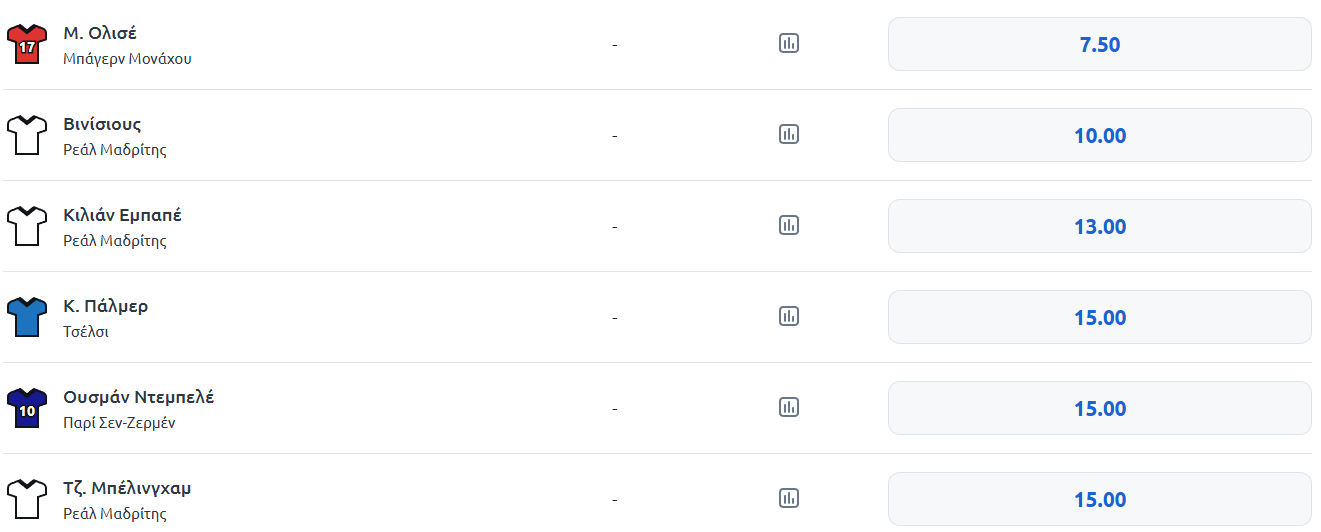Click white jersey beside Κιλιάν Εμπαπέ
The image size is (1321, 532).
coord(27,227)
